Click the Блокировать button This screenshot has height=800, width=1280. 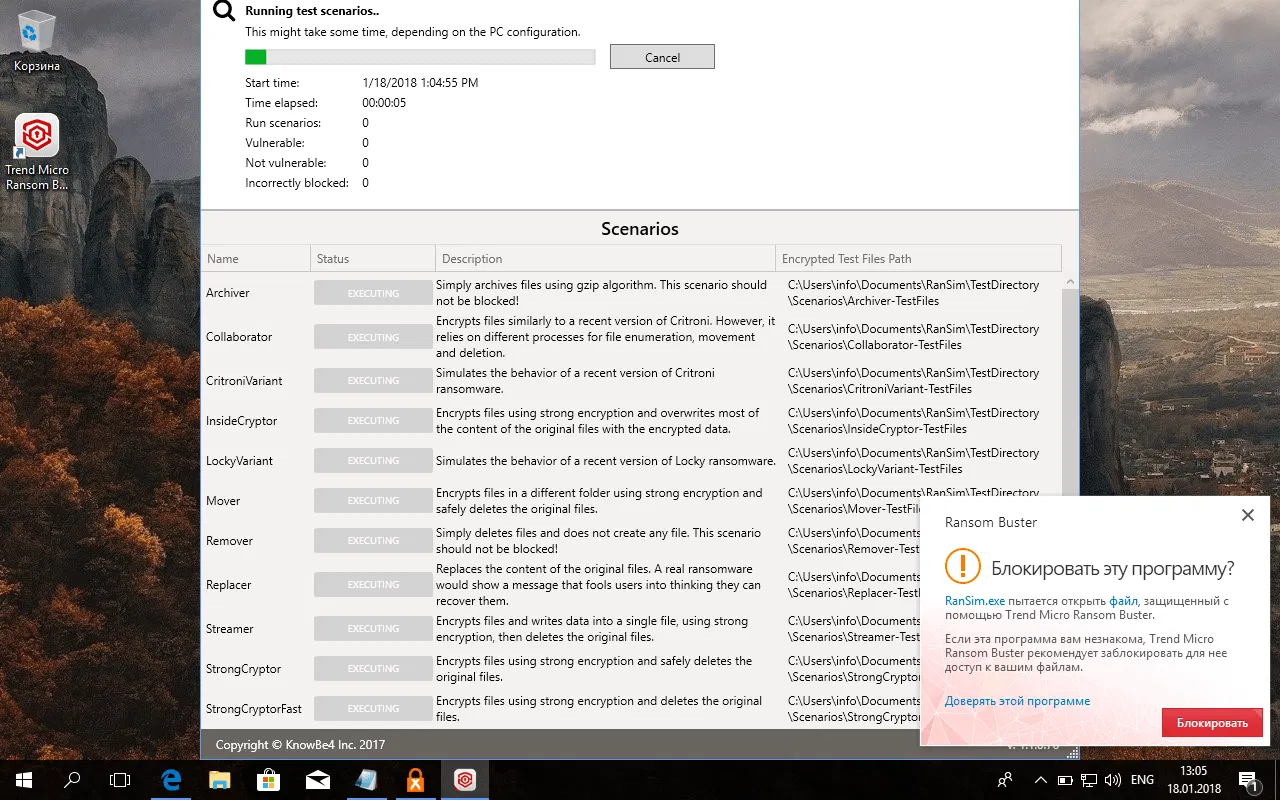(x=1212, y=723)
